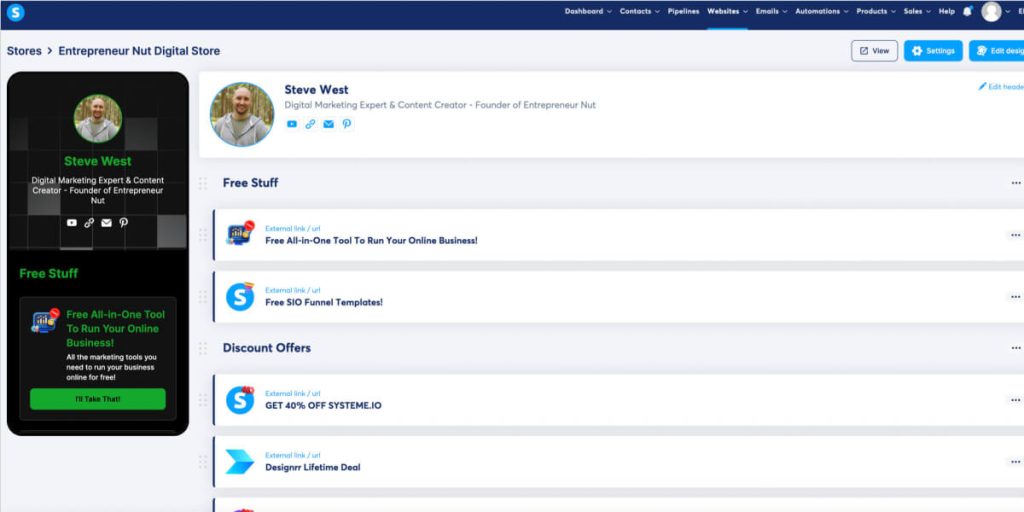Click Steve West name in store header
Viewport: 1024px width, 512px height.
(316, 89)
